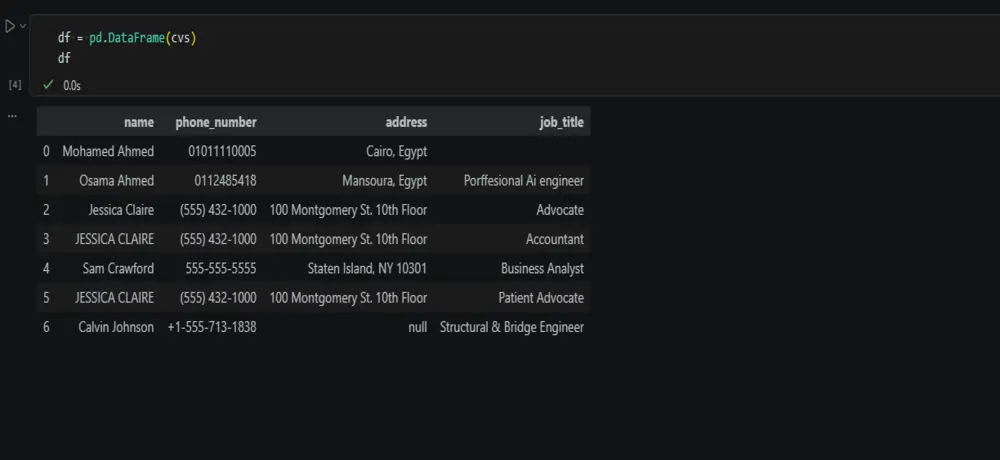Select the 'job_title' column header
This screenshot has width=1000, height=460.
click(561, 122)
